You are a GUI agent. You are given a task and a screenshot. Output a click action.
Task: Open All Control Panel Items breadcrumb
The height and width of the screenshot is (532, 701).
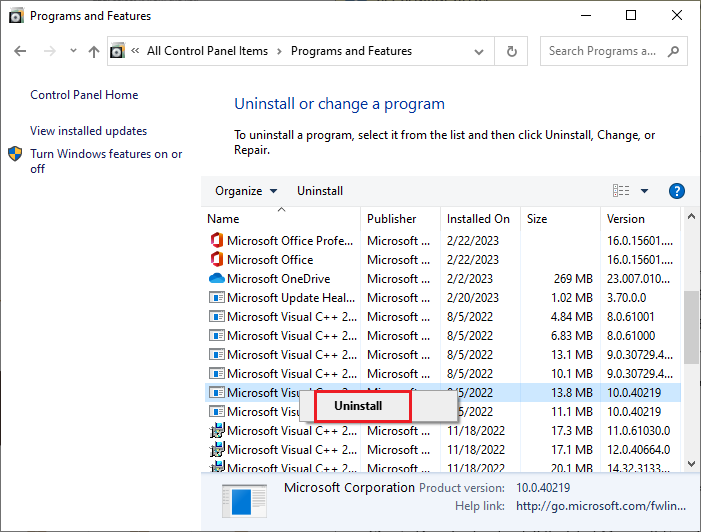[207, 51]
